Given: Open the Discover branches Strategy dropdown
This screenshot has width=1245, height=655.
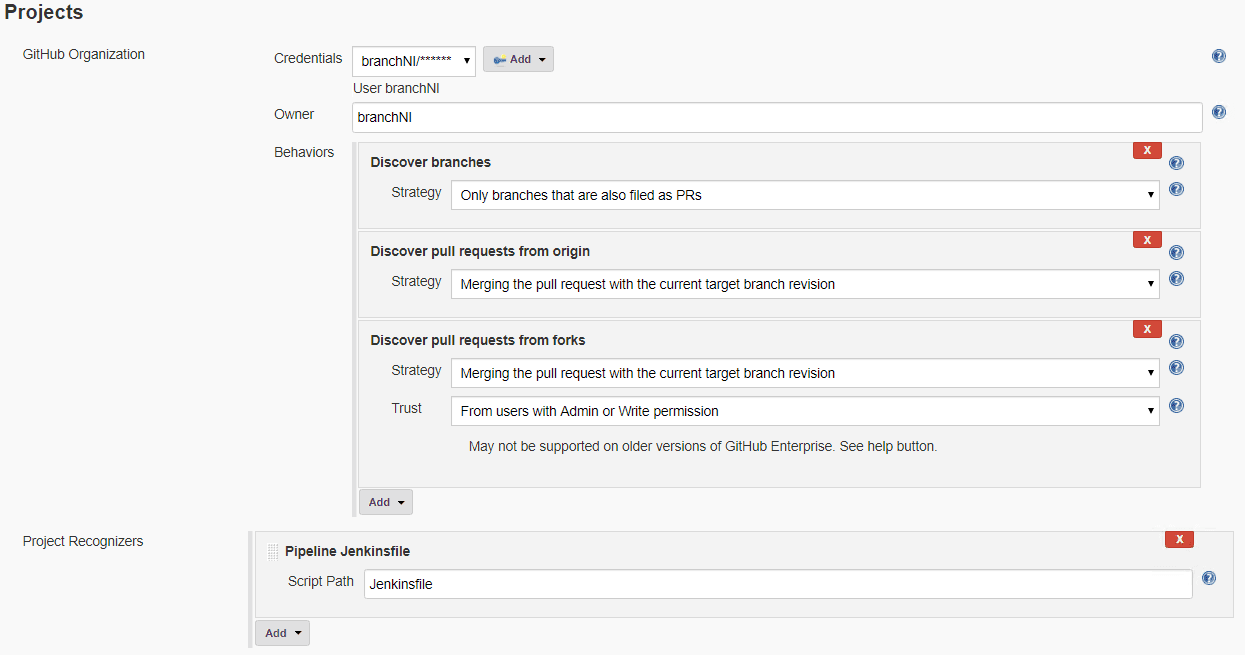Looking at the screenshot, I should (804, 194).
